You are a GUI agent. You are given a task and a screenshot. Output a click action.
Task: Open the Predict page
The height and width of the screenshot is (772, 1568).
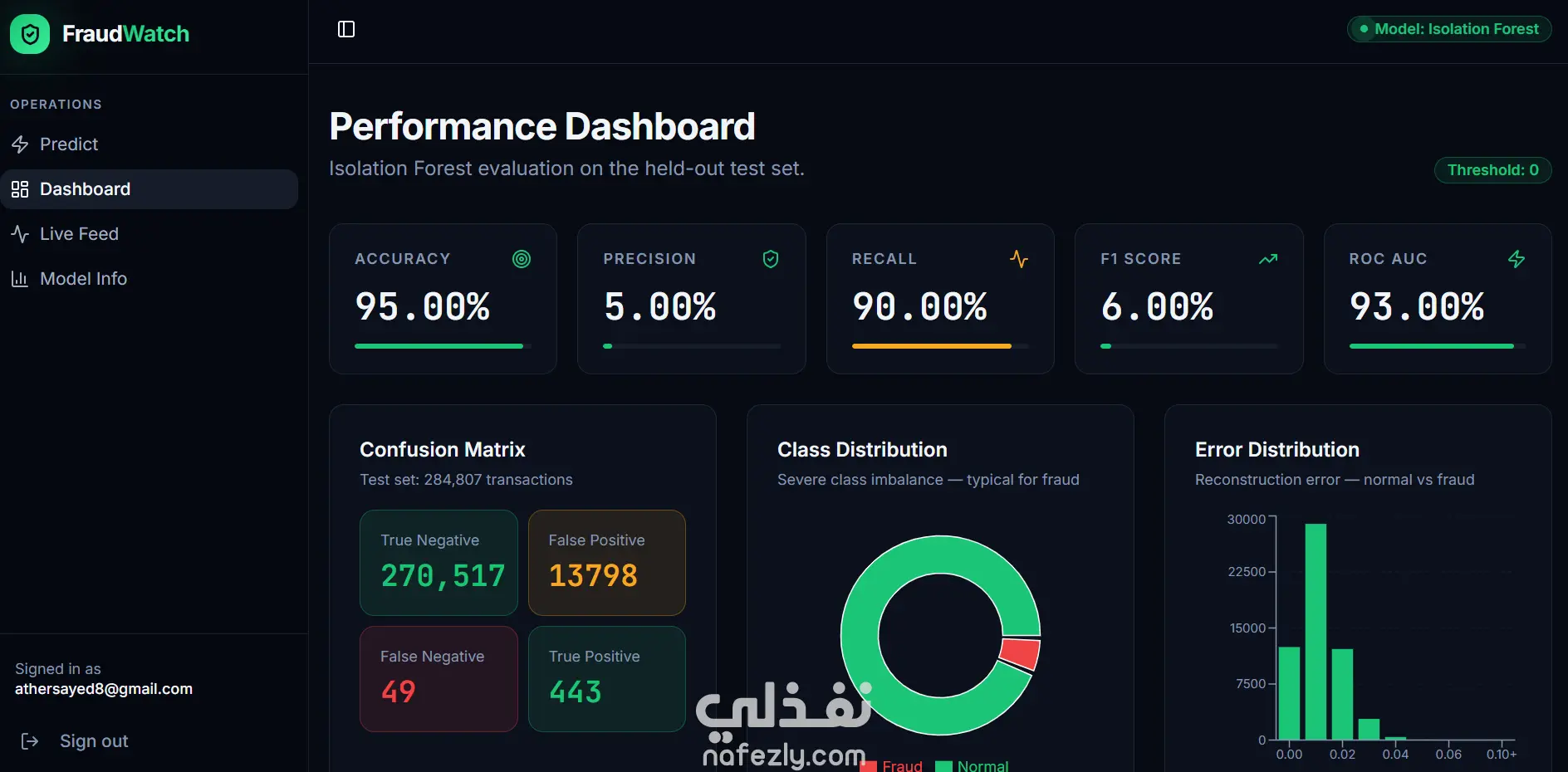click(149, 144)
